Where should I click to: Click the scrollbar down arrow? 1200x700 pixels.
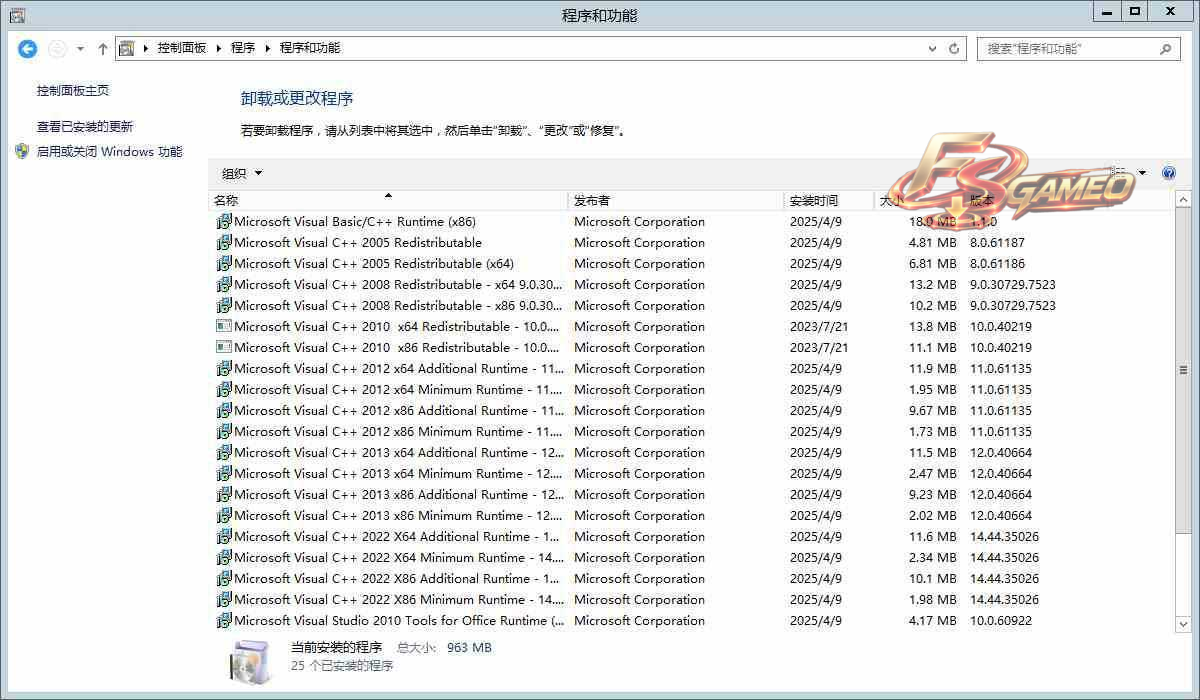pyautogui.click(x=1184, y=624)
